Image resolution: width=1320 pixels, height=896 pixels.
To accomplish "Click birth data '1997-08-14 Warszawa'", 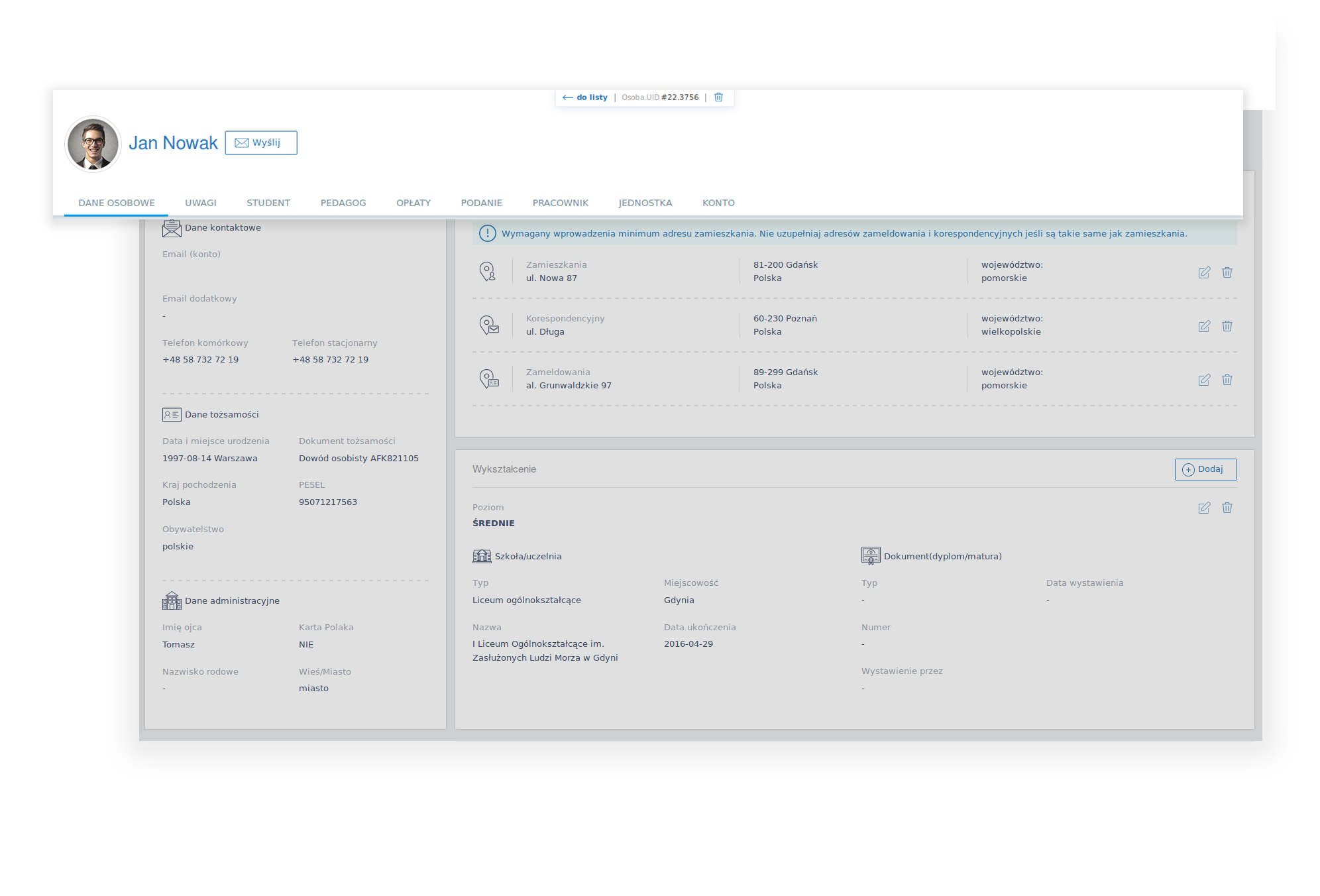I will (210, 459).
